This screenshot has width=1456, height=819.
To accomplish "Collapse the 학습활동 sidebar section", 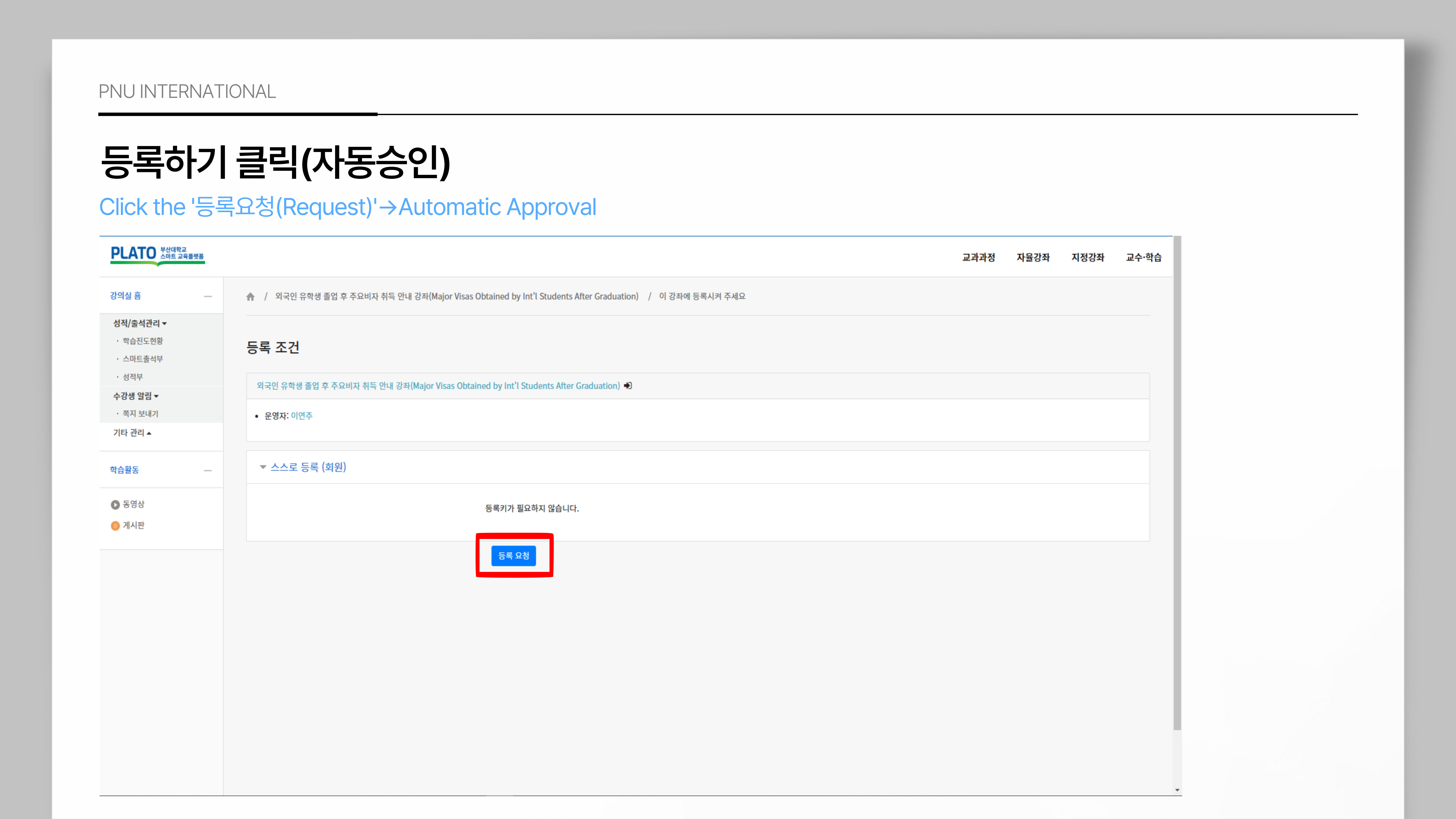I will pyautogui.click(x=208, y=470).
